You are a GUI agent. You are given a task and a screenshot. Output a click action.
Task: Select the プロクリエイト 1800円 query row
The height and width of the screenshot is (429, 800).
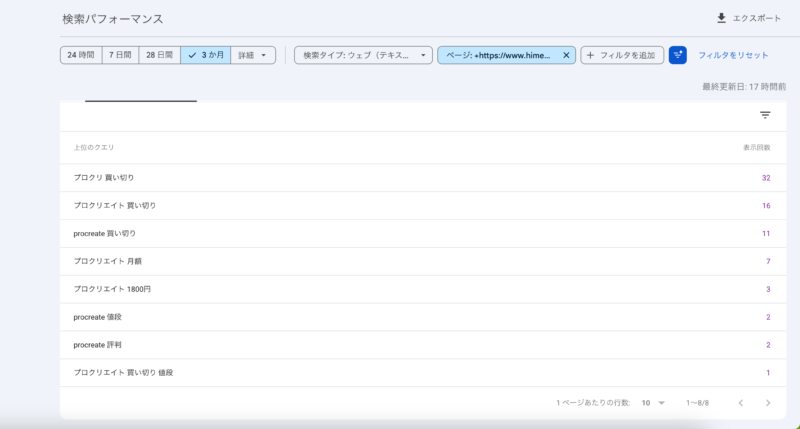pyautogui.click(x=422, y=289)
